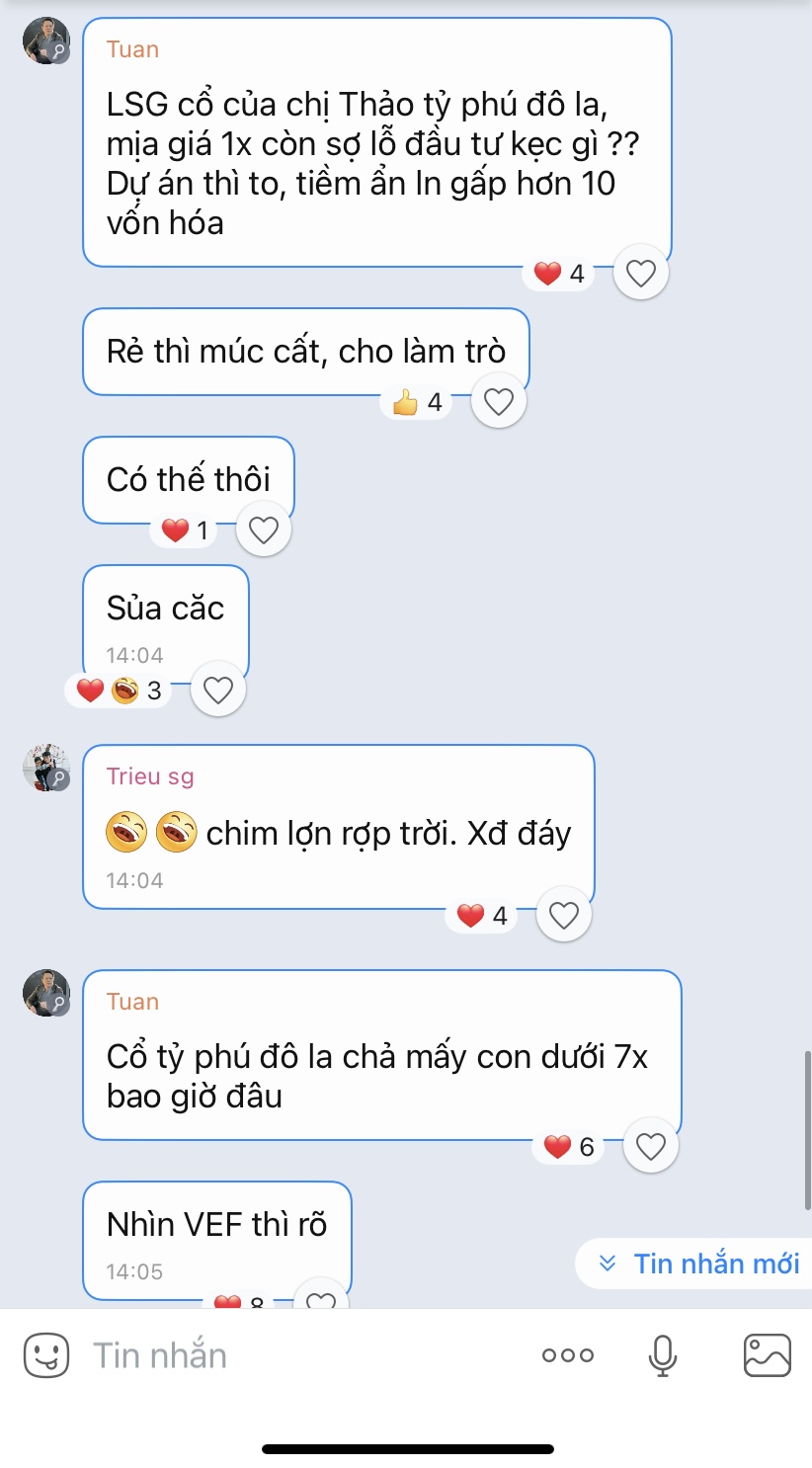Viewport: 812px width, 1468px height.
Task: Open the three-dots more options icon
Action: click(x=568, y=1355)
